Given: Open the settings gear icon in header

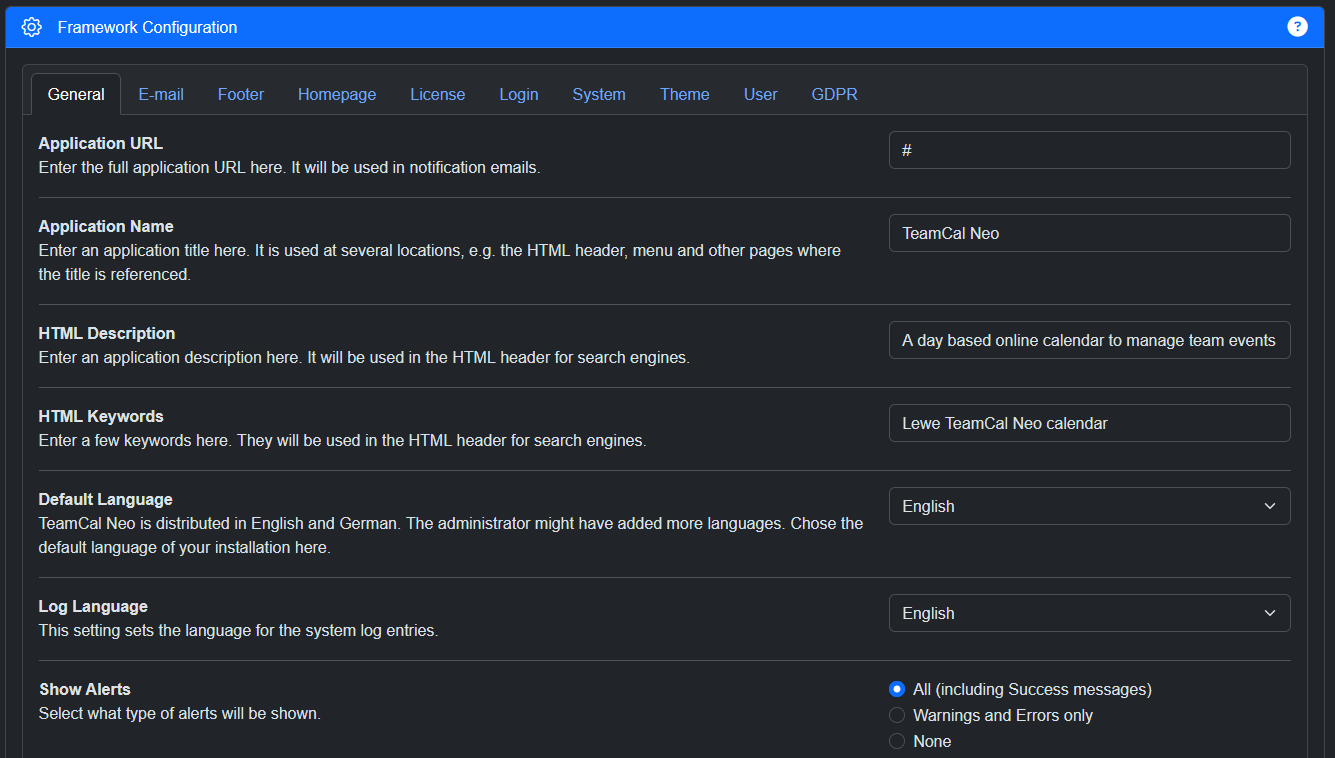Looking at the screenshot, I should coord(31,27).
